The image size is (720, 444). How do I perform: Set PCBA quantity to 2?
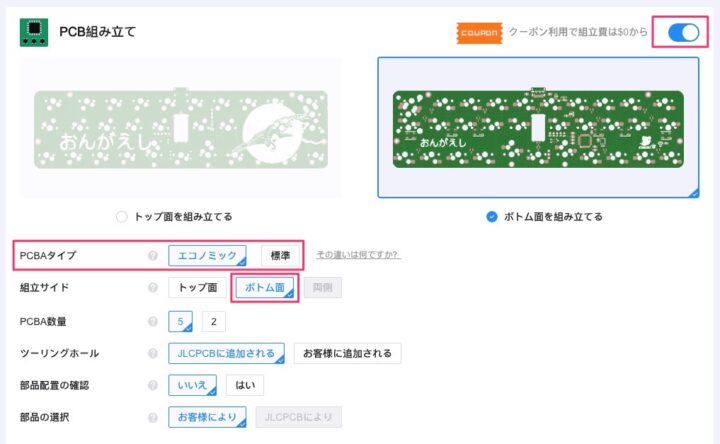point(215,321)
